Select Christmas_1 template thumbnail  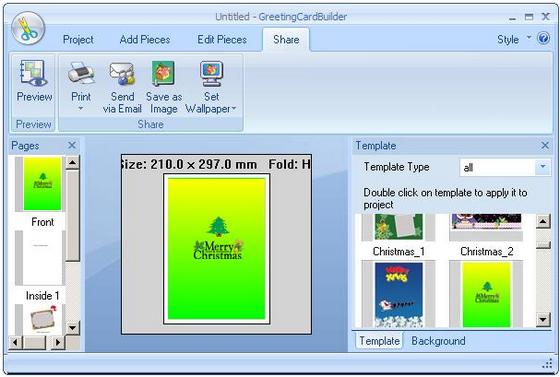point(398,227)
